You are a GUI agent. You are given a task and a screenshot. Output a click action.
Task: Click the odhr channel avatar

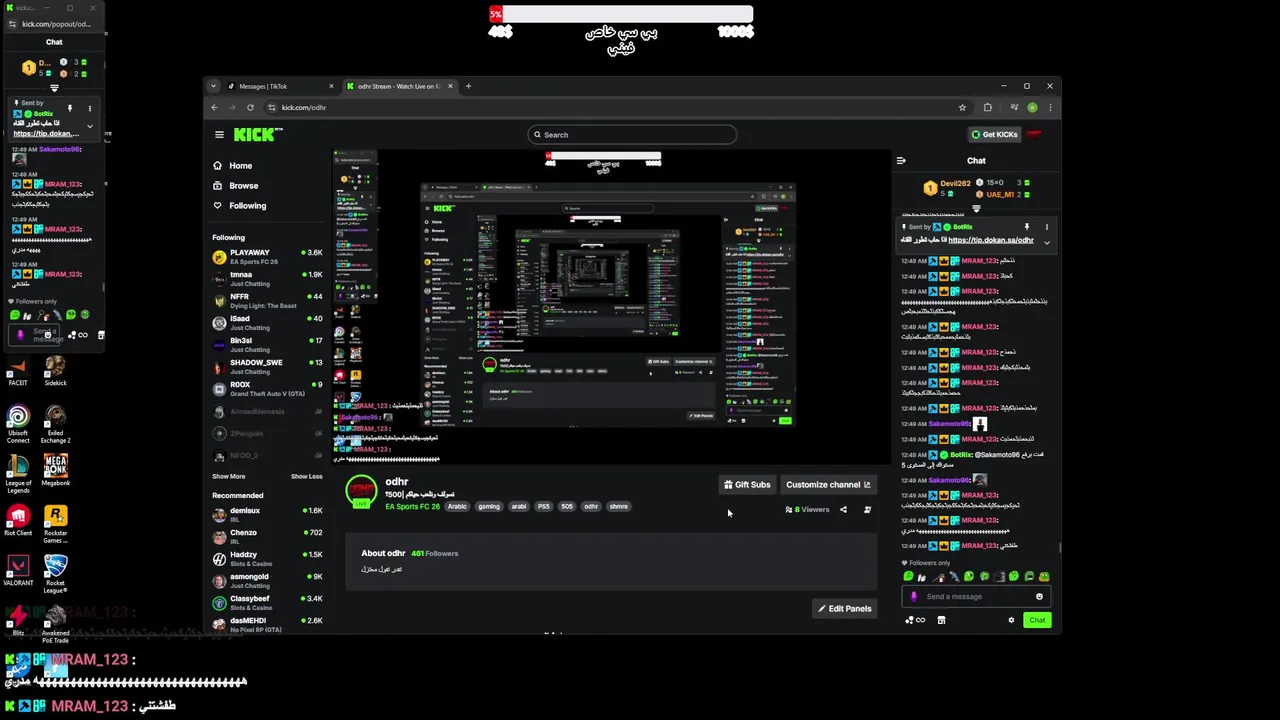click(x=361, y=492)
